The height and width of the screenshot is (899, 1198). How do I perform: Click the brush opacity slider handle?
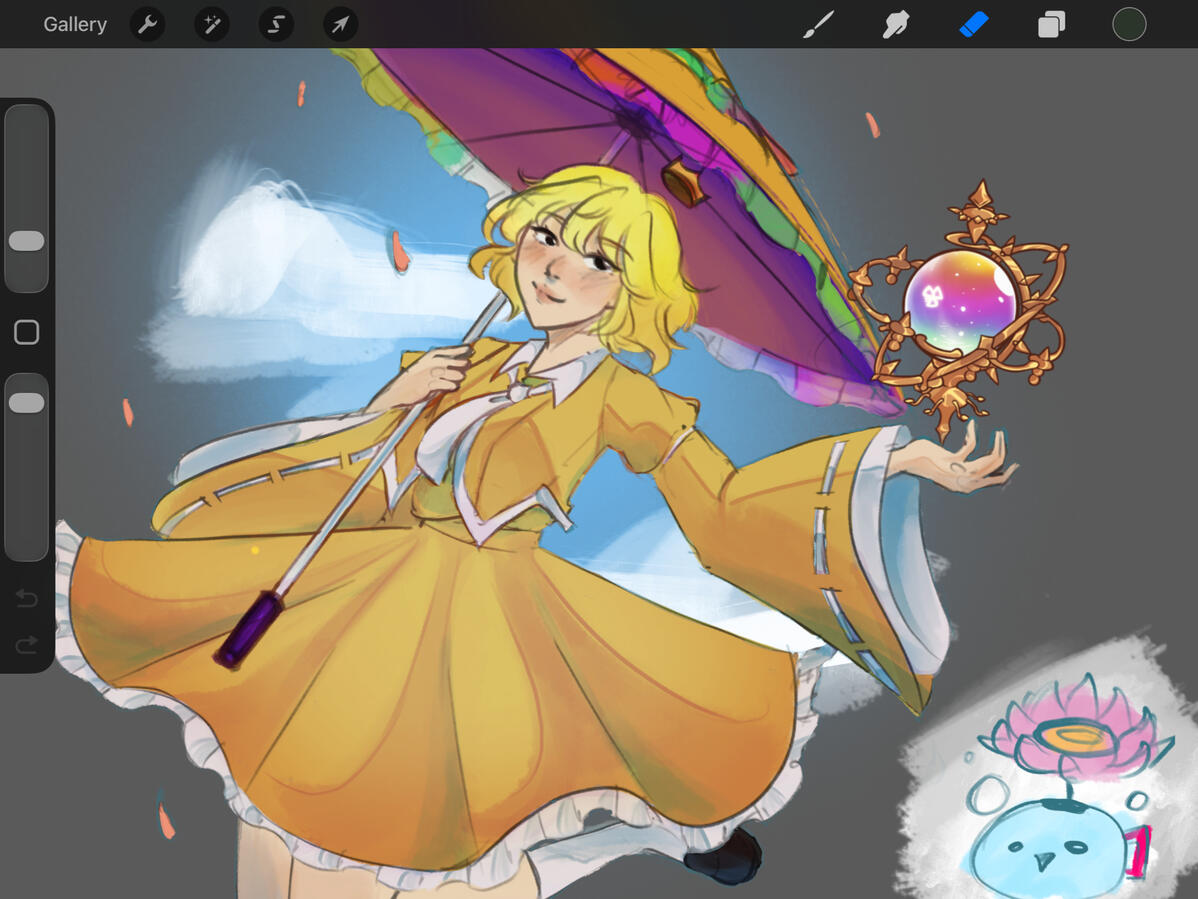(27, 403)
